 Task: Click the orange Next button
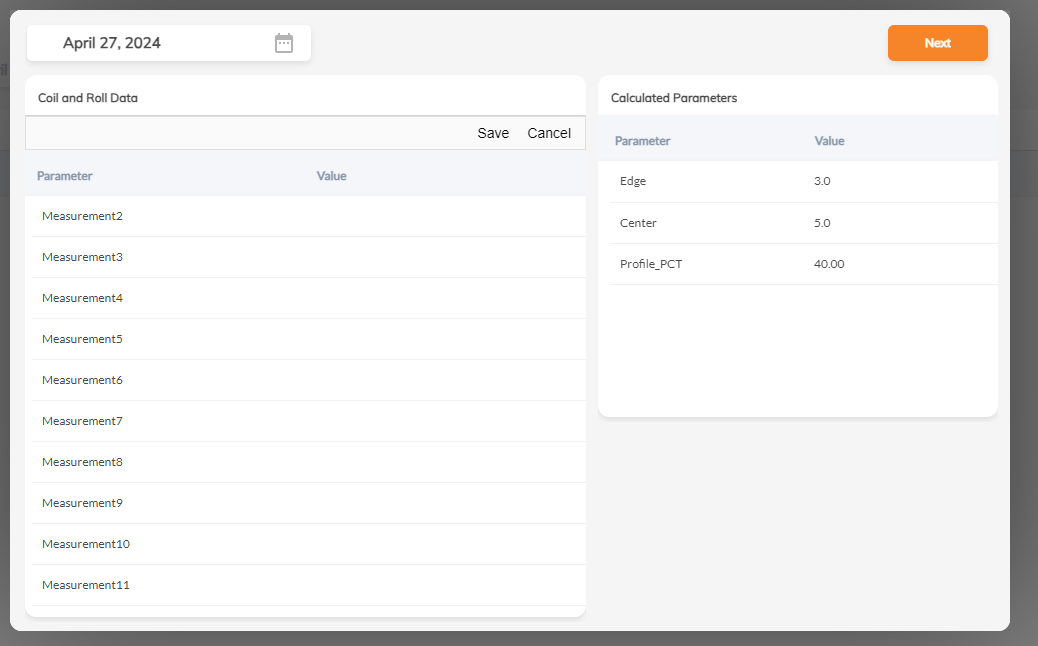point(937,42)
